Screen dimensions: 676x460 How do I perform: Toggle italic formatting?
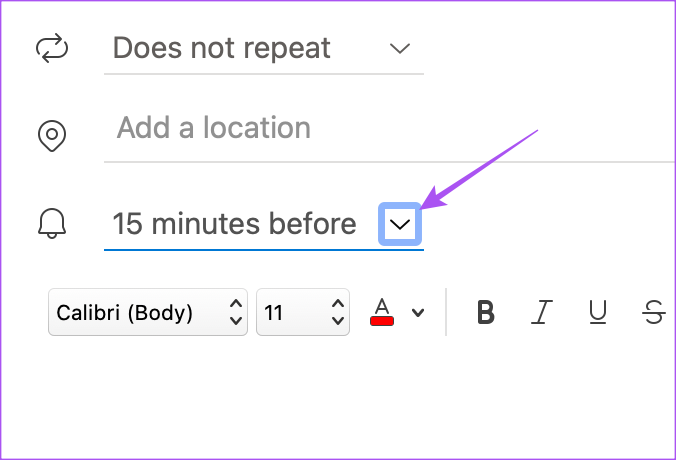(541, 313)
